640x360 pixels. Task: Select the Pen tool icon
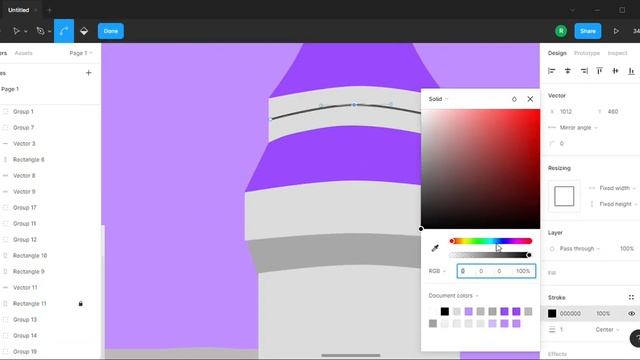click(40, 31)
